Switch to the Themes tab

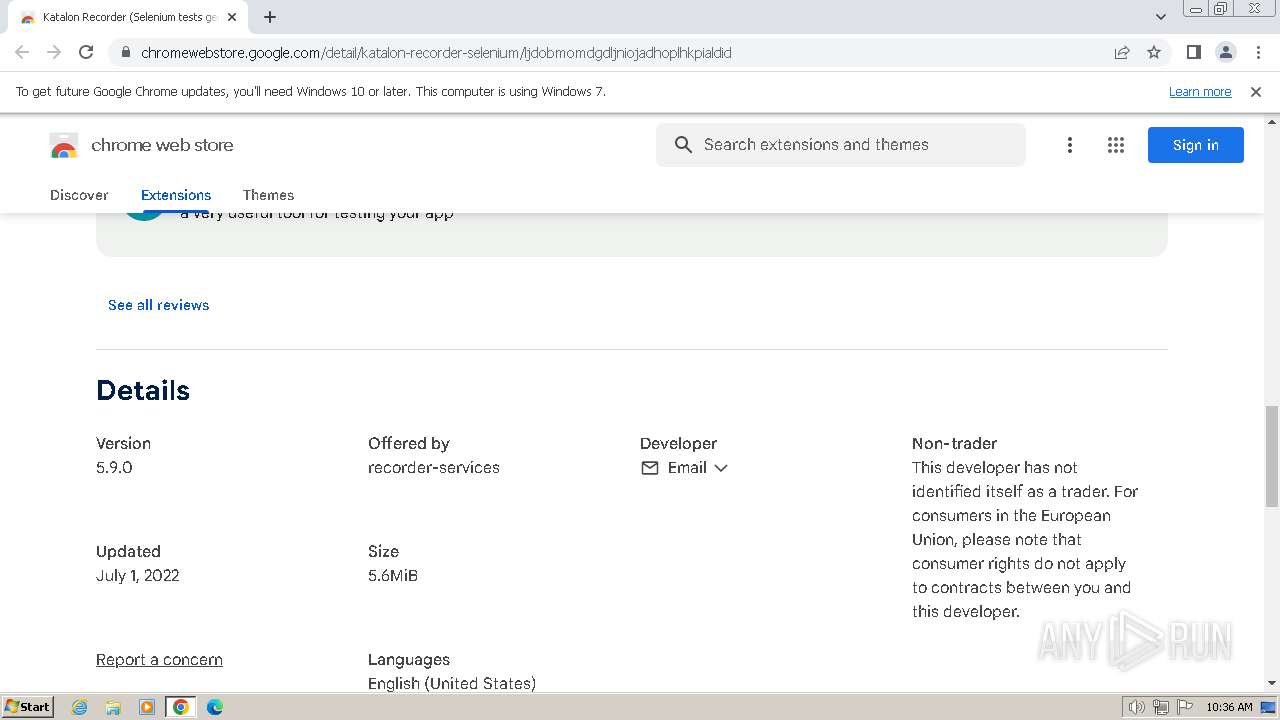[268, 195]
